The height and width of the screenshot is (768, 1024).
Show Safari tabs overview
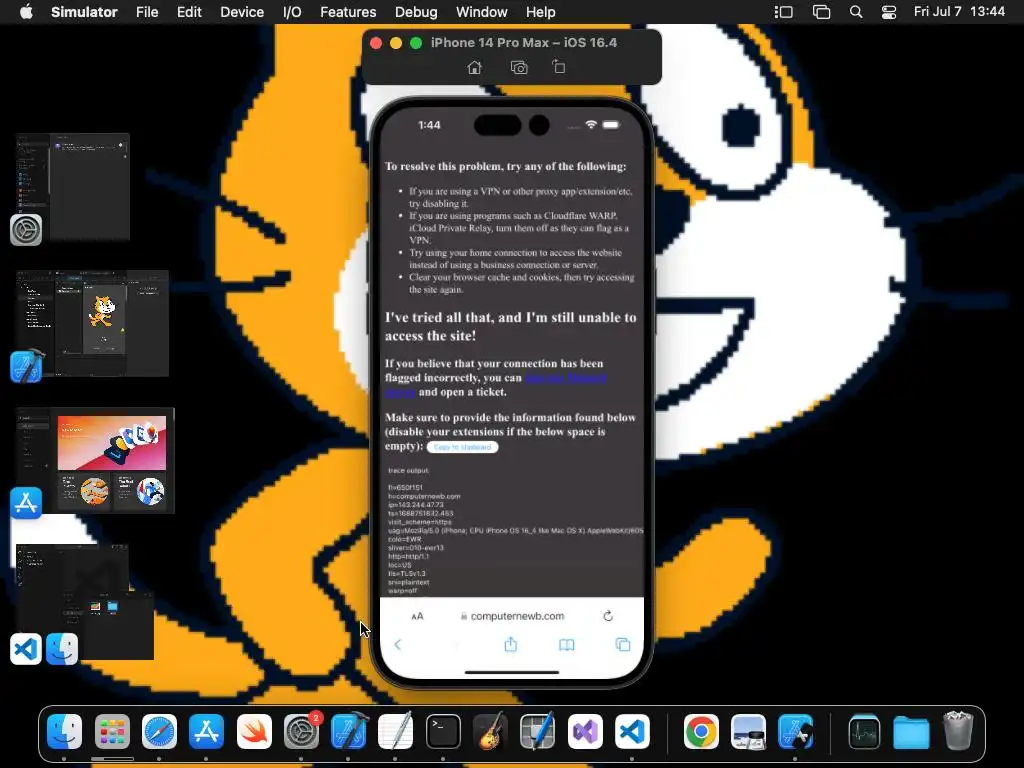click(623, 645)
